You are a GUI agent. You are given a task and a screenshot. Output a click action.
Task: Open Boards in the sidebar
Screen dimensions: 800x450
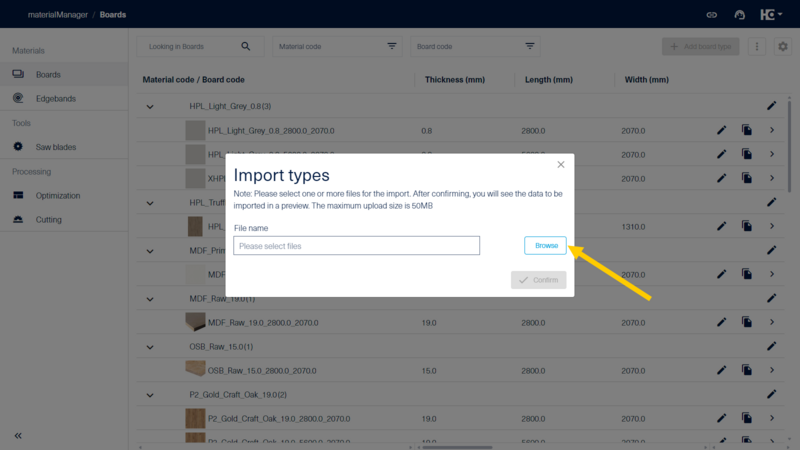point(64,74)
